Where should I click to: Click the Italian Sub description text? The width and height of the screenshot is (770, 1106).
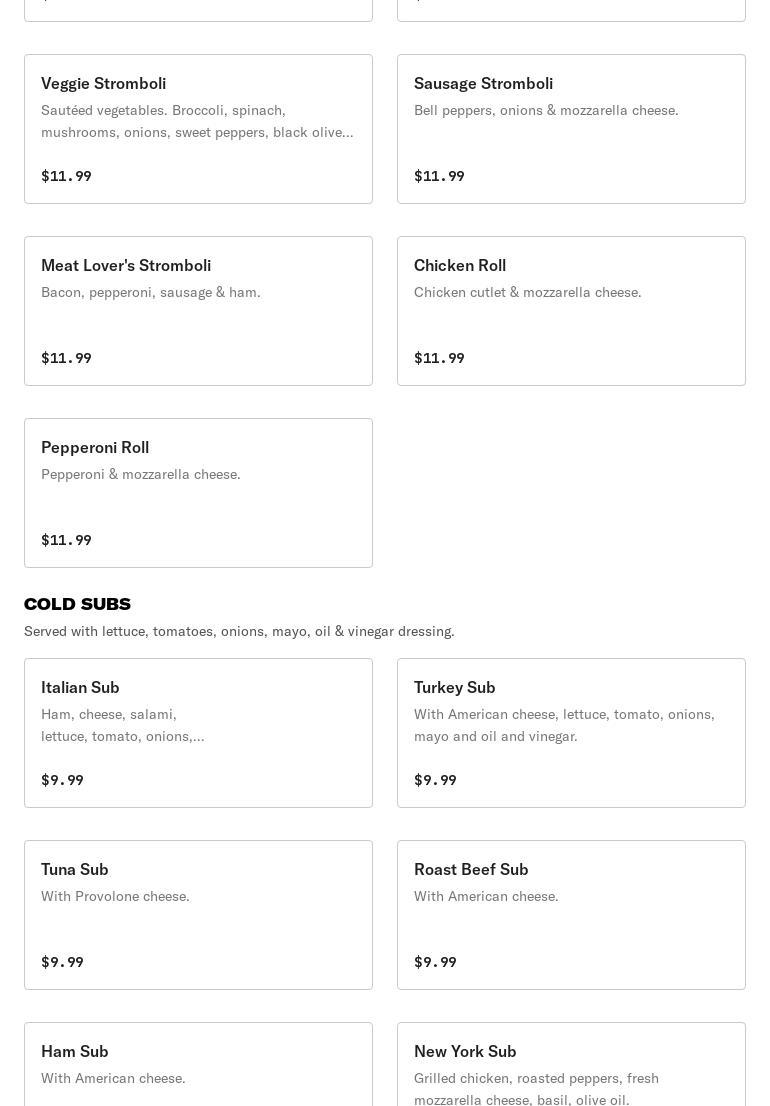point(122,725)
